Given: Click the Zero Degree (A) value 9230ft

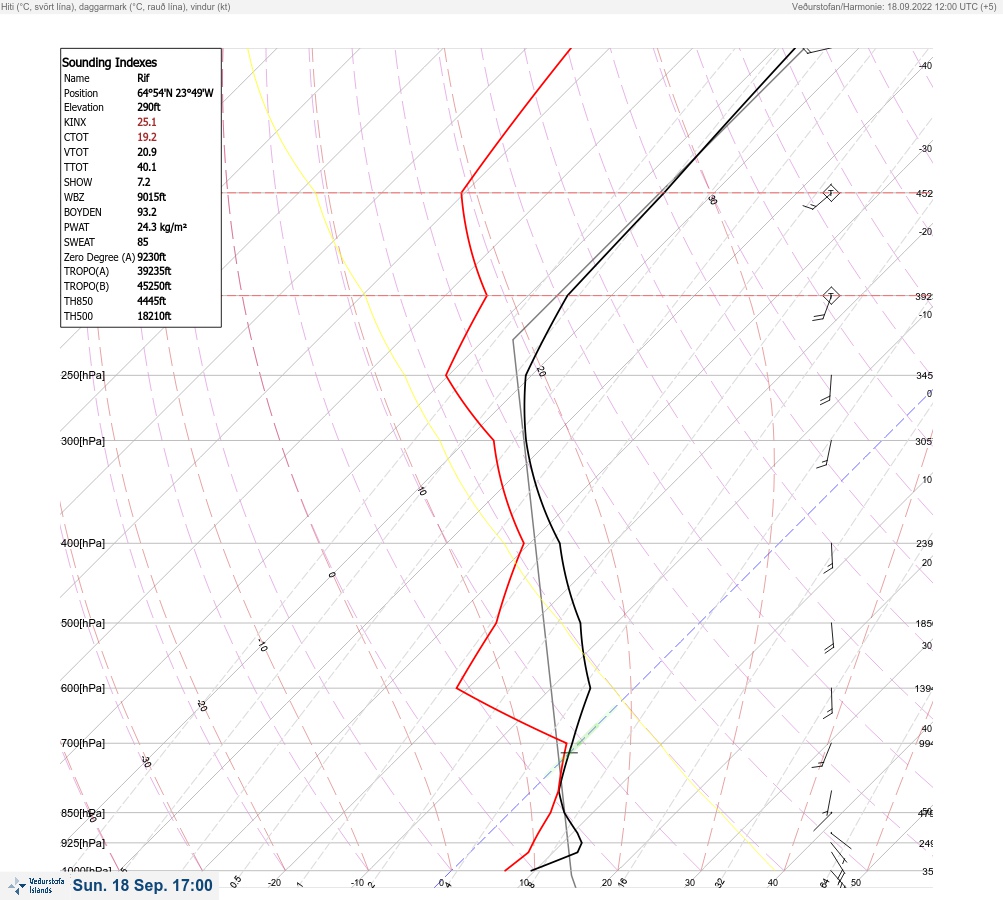Looking at the screenshot, I should [x=152, y=257].
